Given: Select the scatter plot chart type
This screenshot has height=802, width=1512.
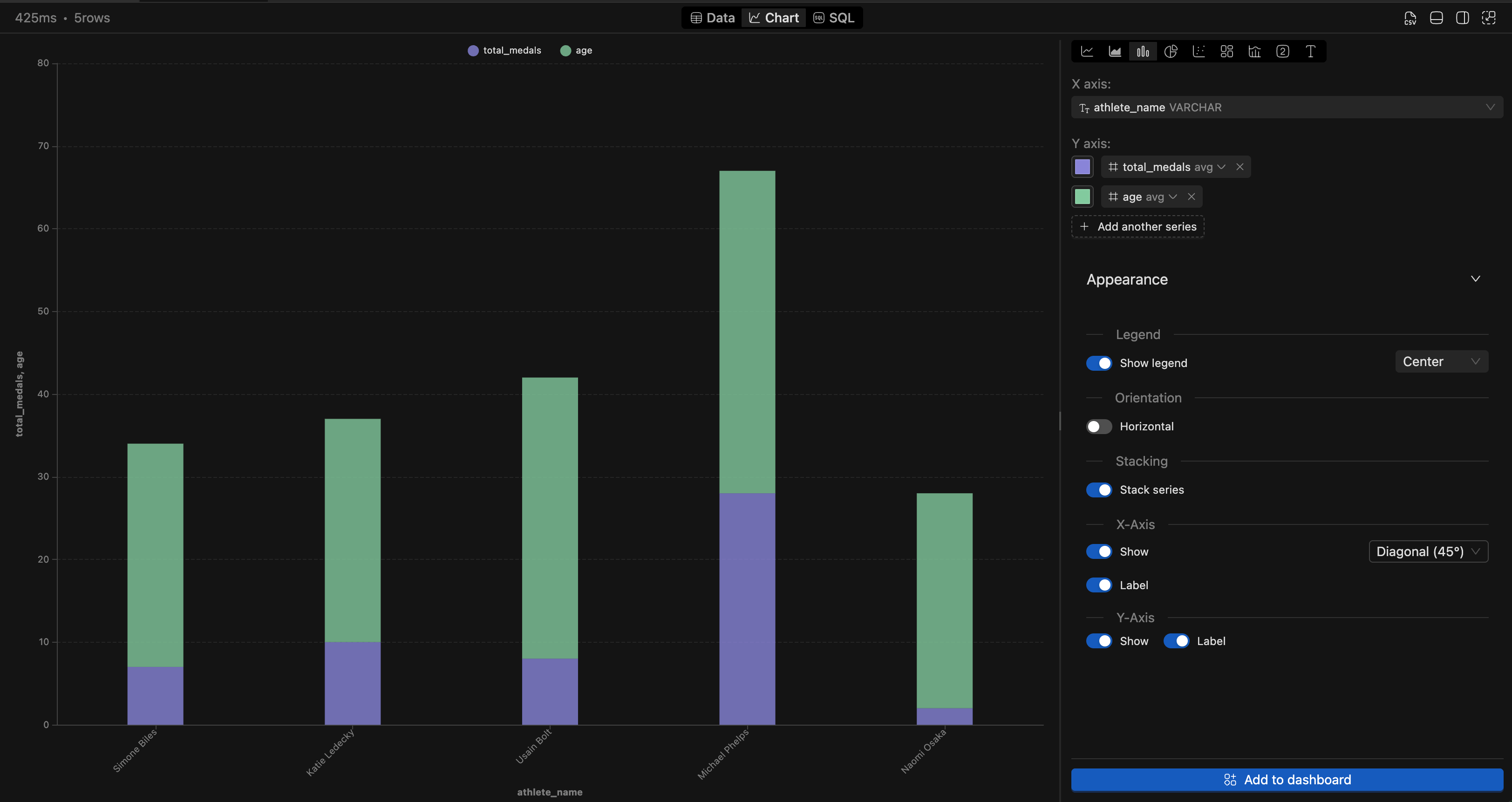Looking at the screenshot, I should pos(1199,51).
